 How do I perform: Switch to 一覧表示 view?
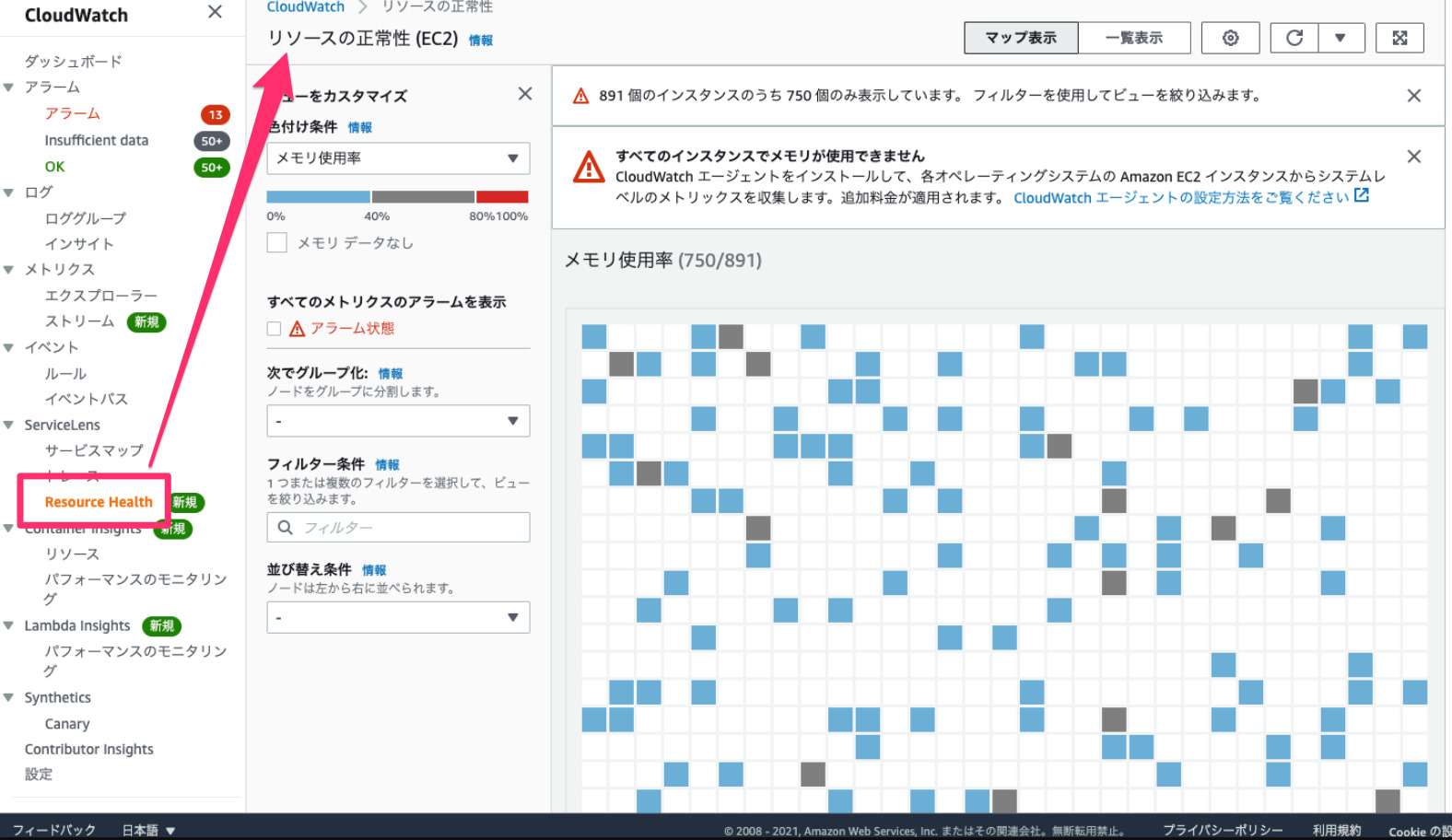[1134, 38]
